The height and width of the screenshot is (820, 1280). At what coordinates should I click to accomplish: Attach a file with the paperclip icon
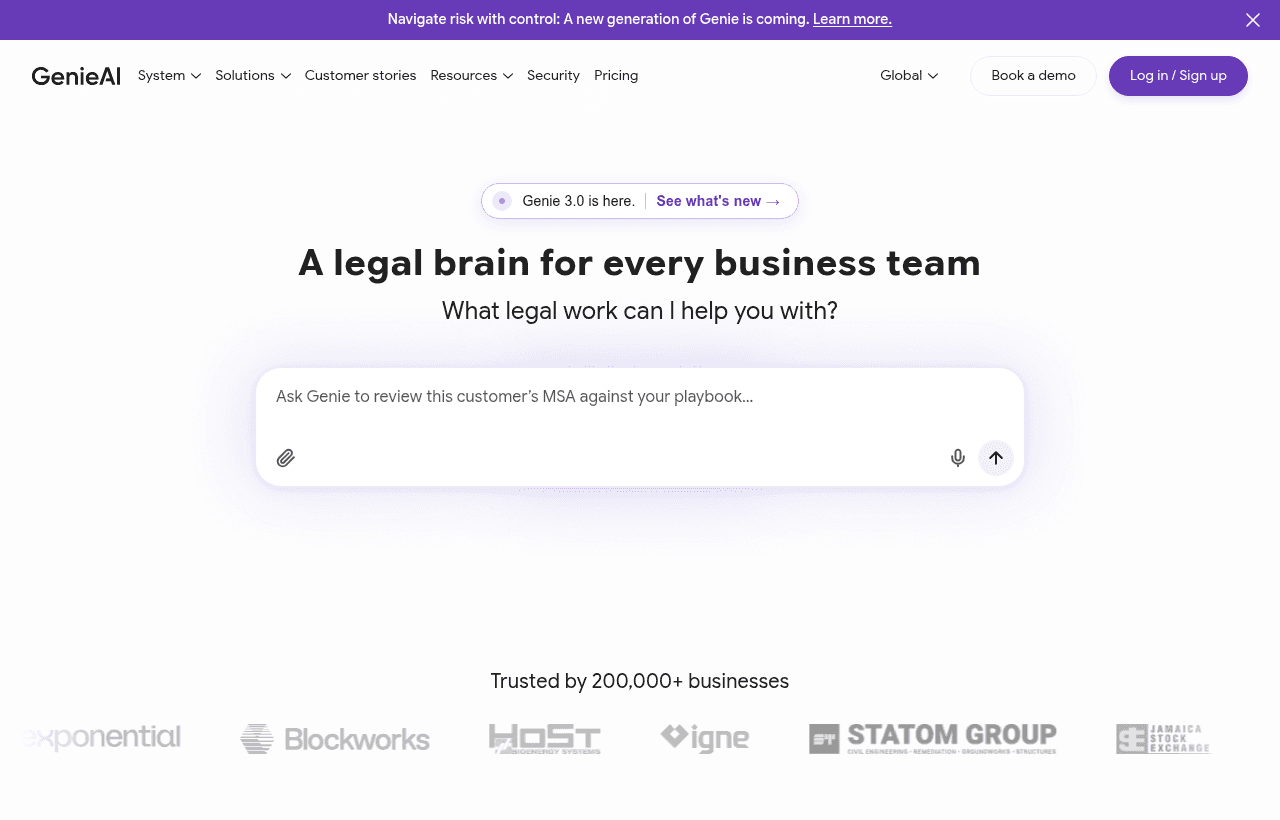tap(286, 458)
